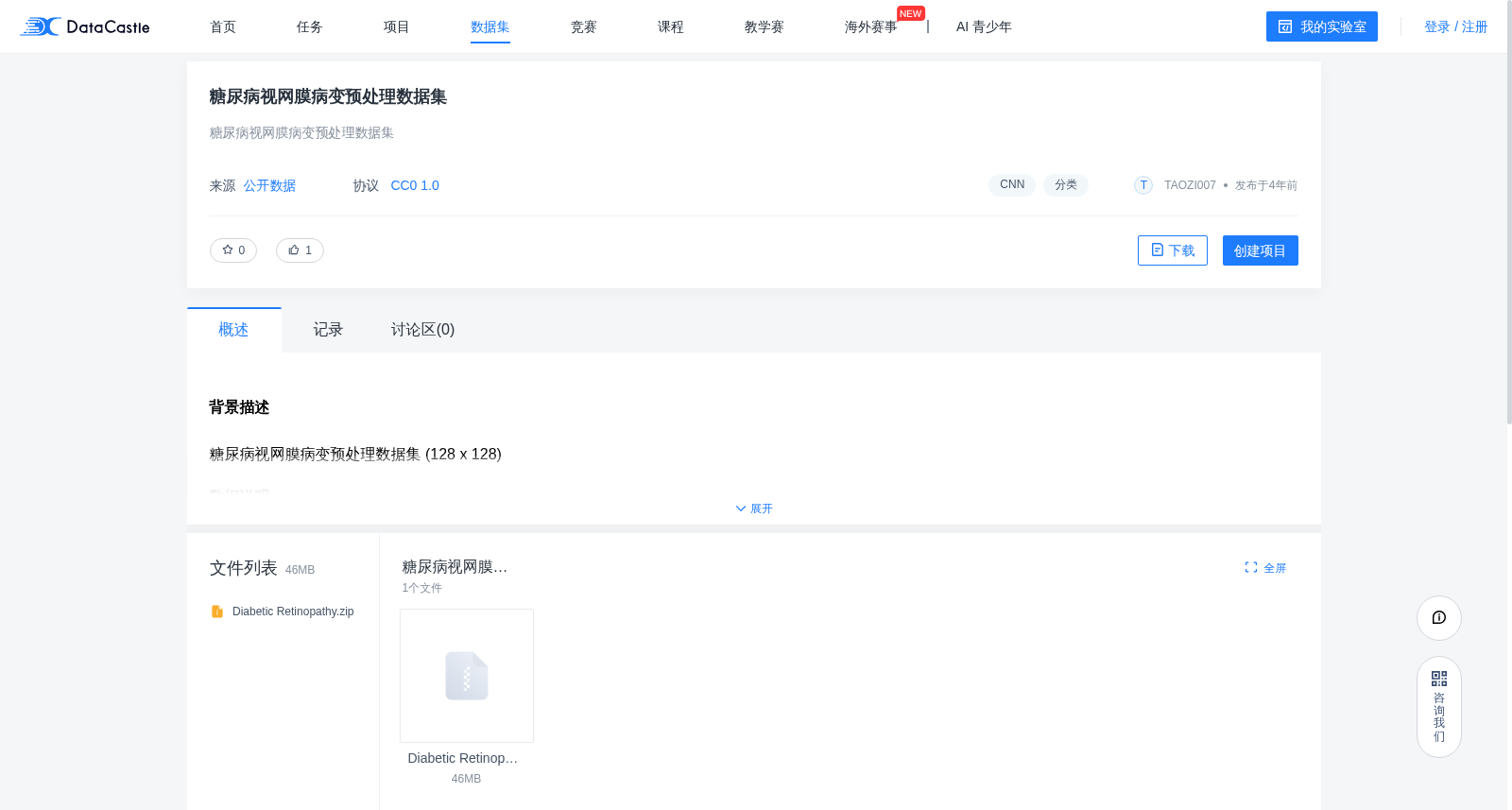Open the 项目 menu item
The height and width of the screenshot is (810, 1512).
(x=397, y=26)
